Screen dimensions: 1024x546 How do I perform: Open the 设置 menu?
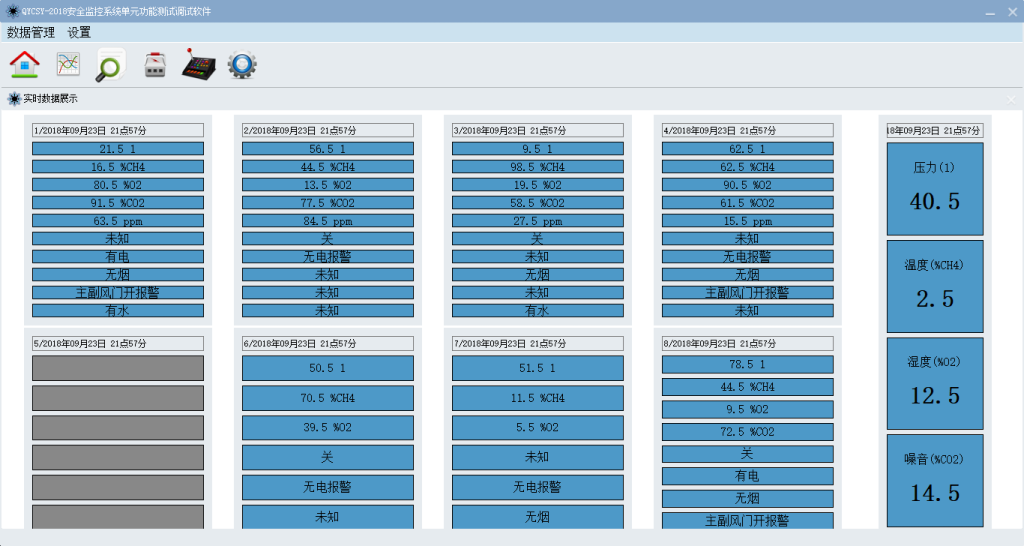pyautogui.click(x=79, y=32)
